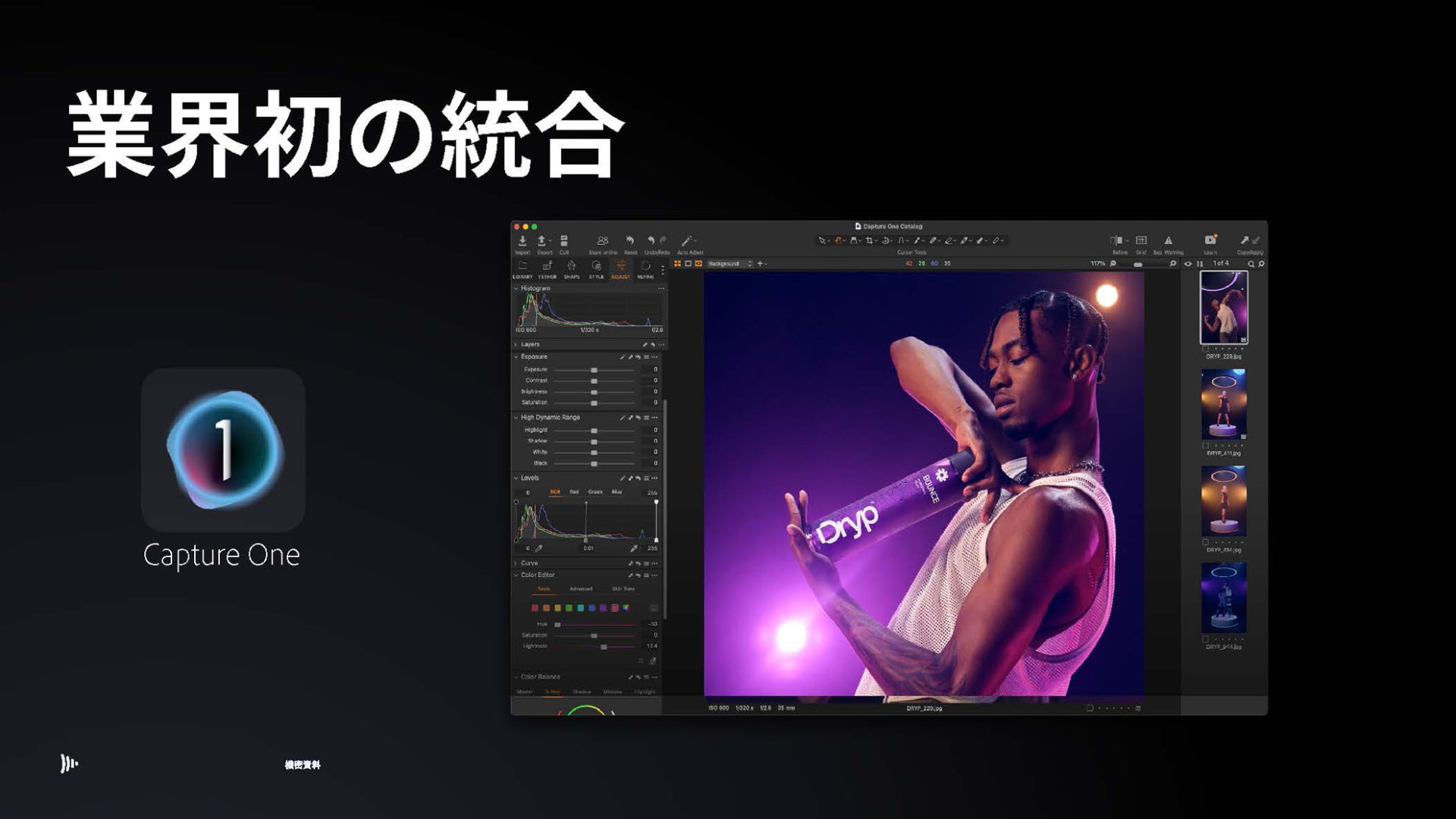Click the Cull tool icon
The width and height of the screenshot is (1456, 819).
(564, 241)
